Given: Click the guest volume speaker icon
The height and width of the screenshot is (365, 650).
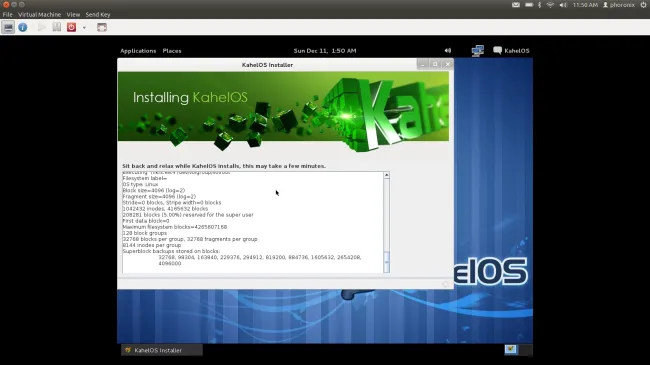Looking at the screenshot, I should (x=448, y=51).
